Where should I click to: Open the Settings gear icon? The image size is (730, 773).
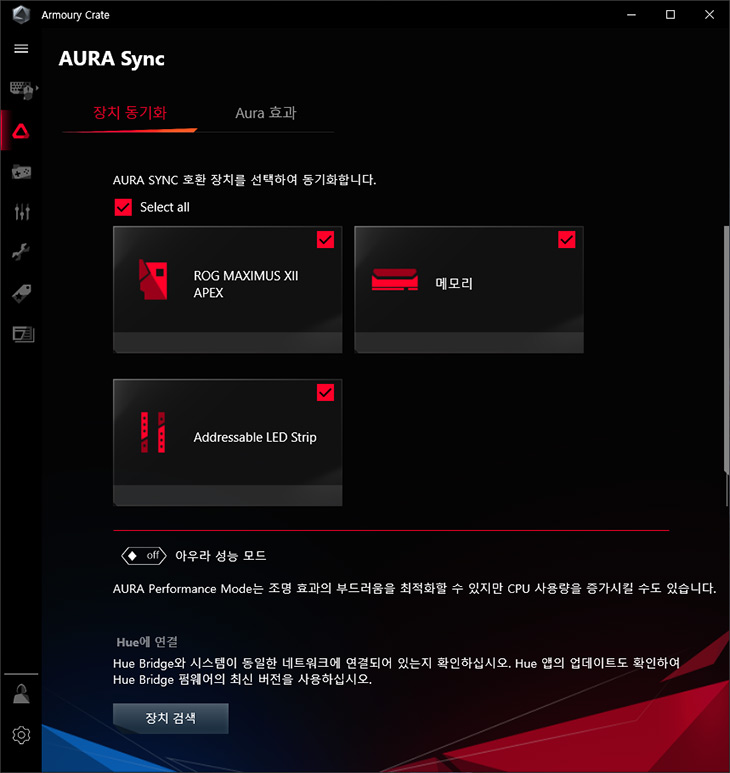[x=21, y=735]
